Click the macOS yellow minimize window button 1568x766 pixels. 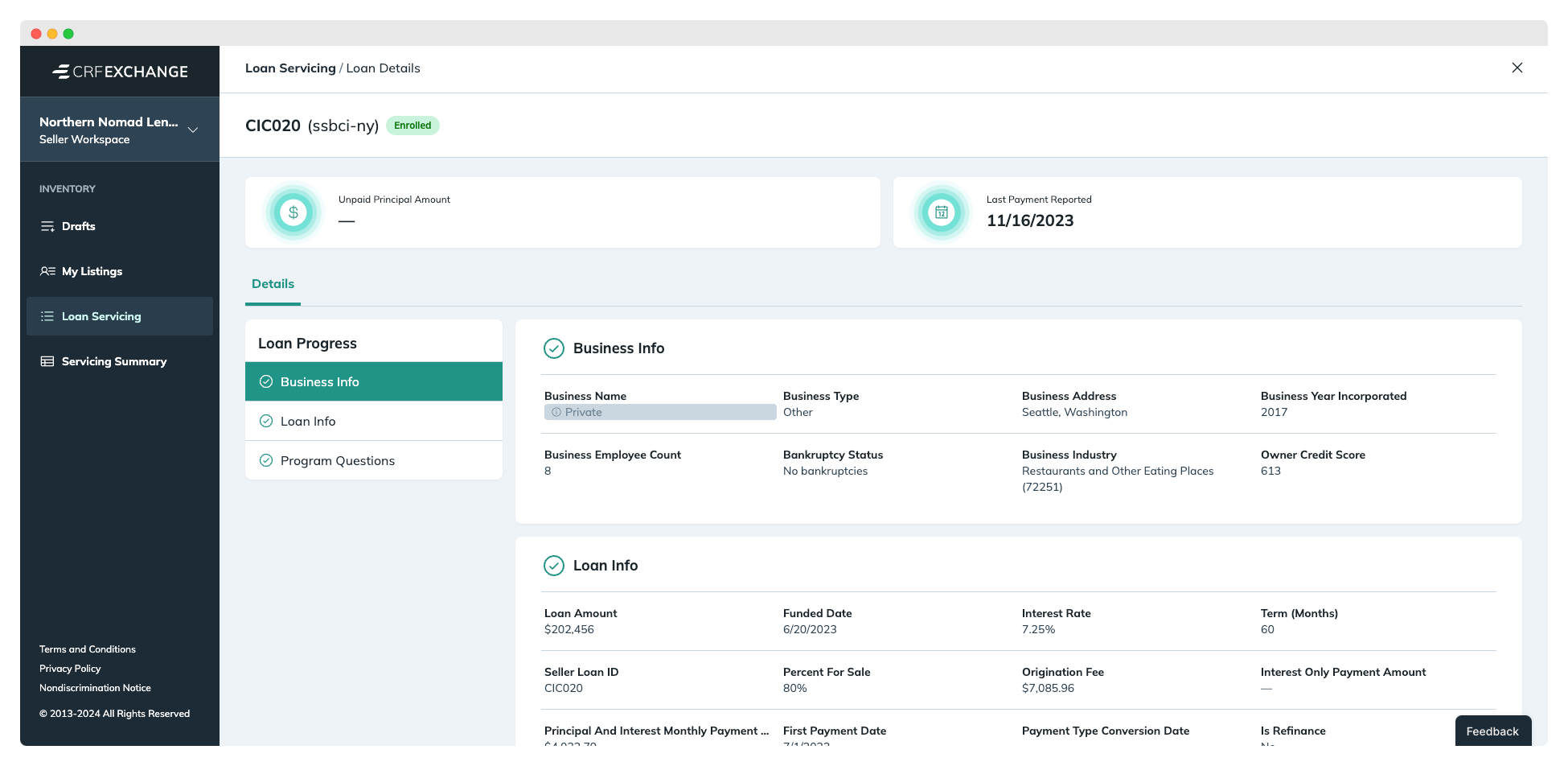[x=52, y=34]
